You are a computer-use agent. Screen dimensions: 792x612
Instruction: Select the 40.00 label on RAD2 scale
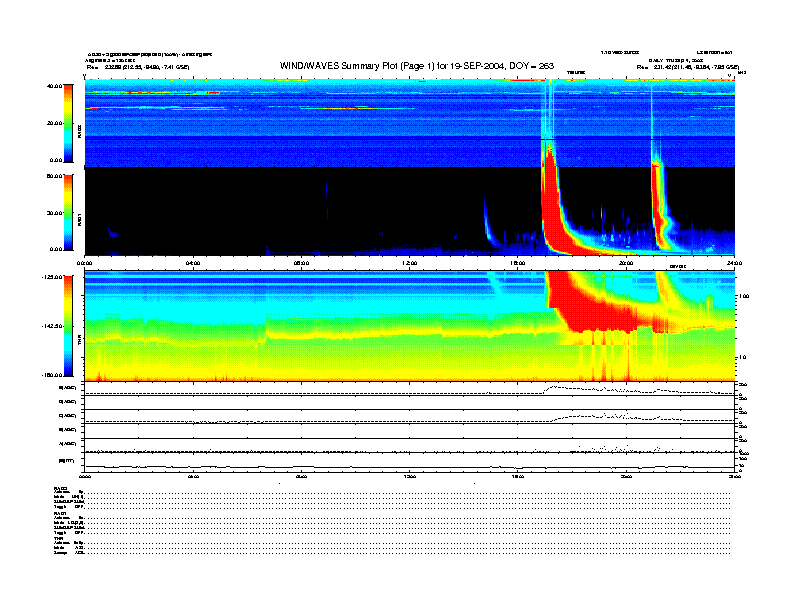coord(53,87)
